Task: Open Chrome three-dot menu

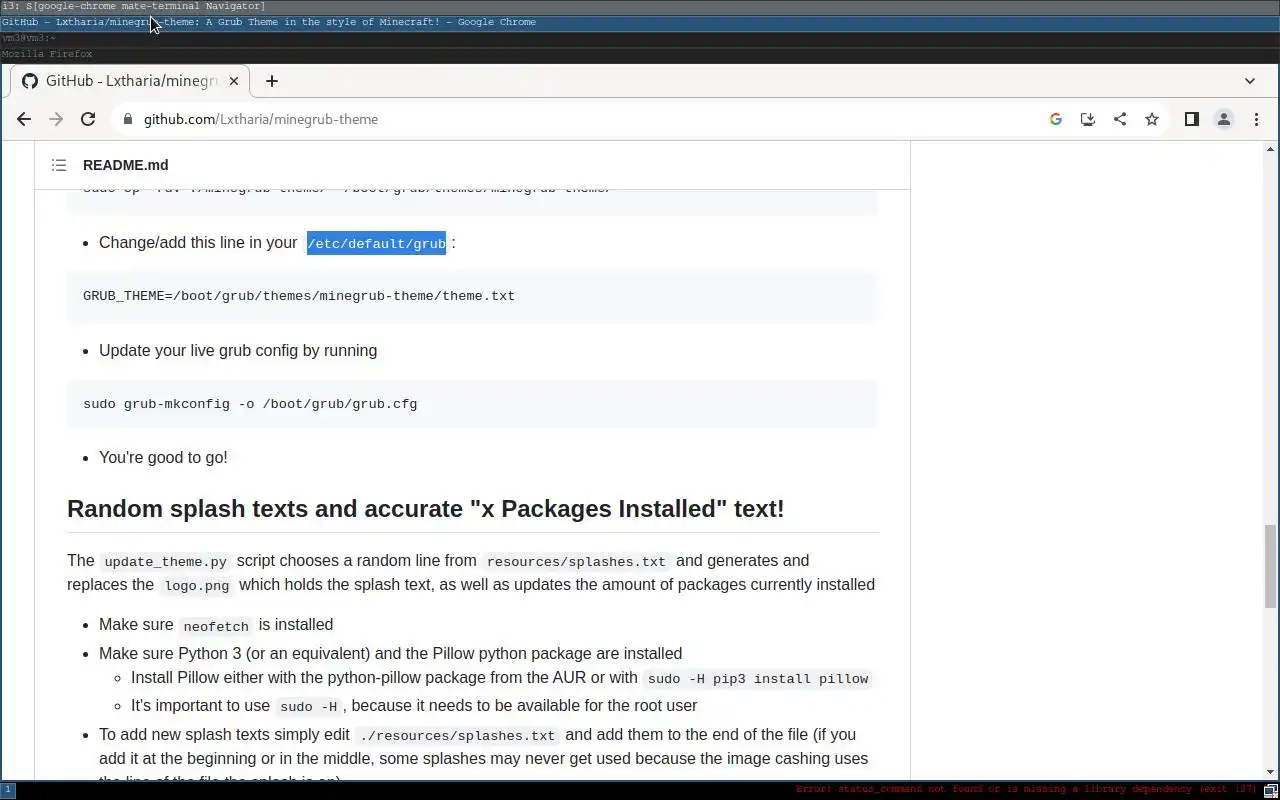Action: pyautogui.click(x=1256, y=119)
